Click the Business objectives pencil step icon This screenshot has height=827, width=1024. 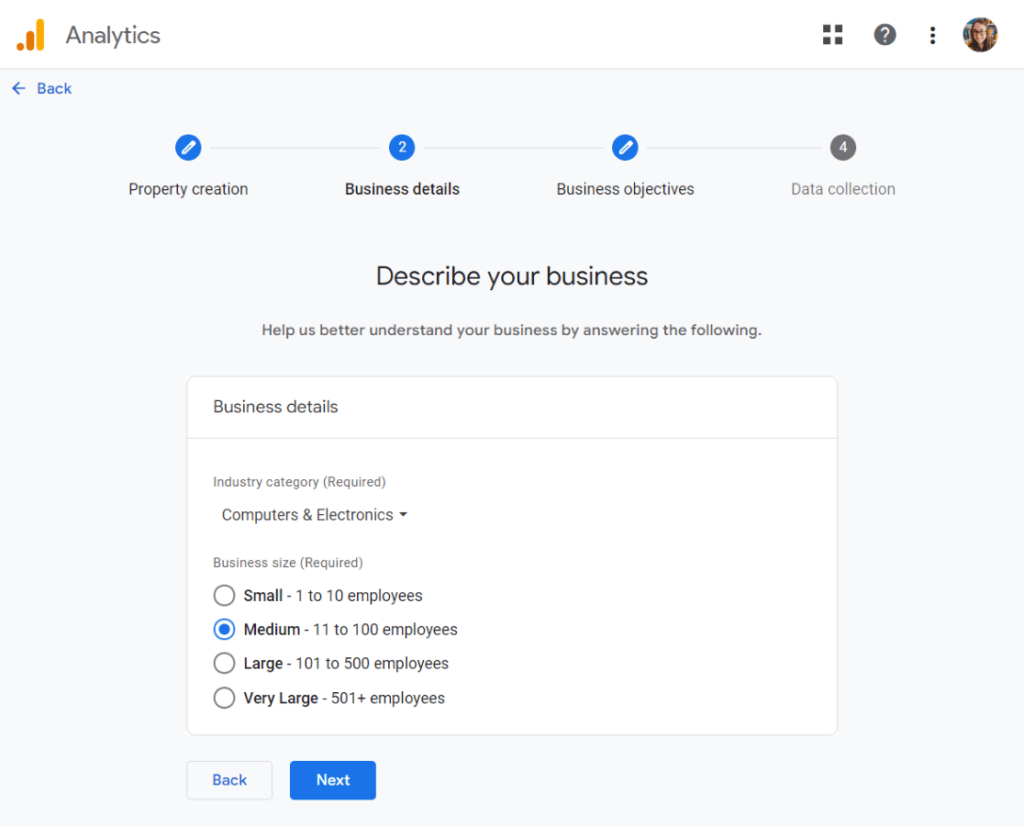[x=625, y=147]
